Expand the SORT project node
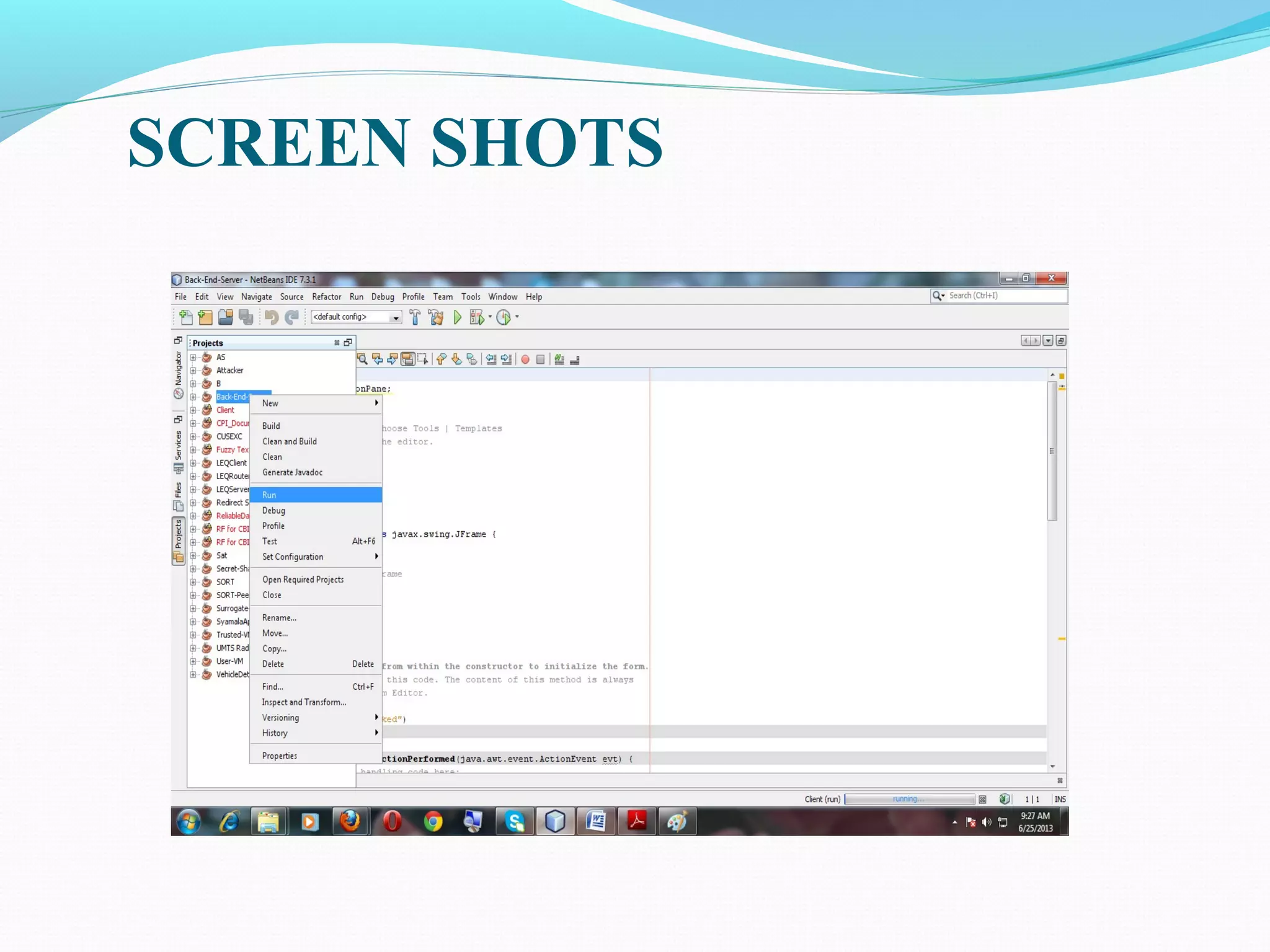1270x952 pixels. [193, 582]
